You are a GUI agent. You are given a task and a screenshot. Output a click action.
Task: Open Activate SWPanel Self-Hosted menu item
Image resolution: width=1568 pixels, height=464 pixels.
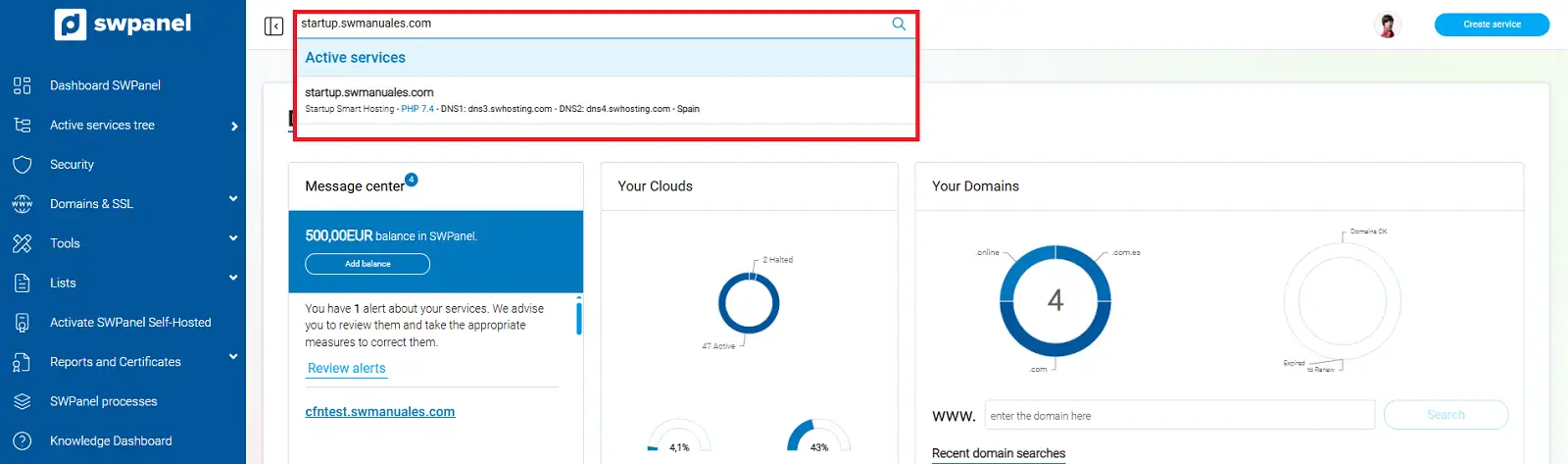pyautogui.click(x=130, y=323)
